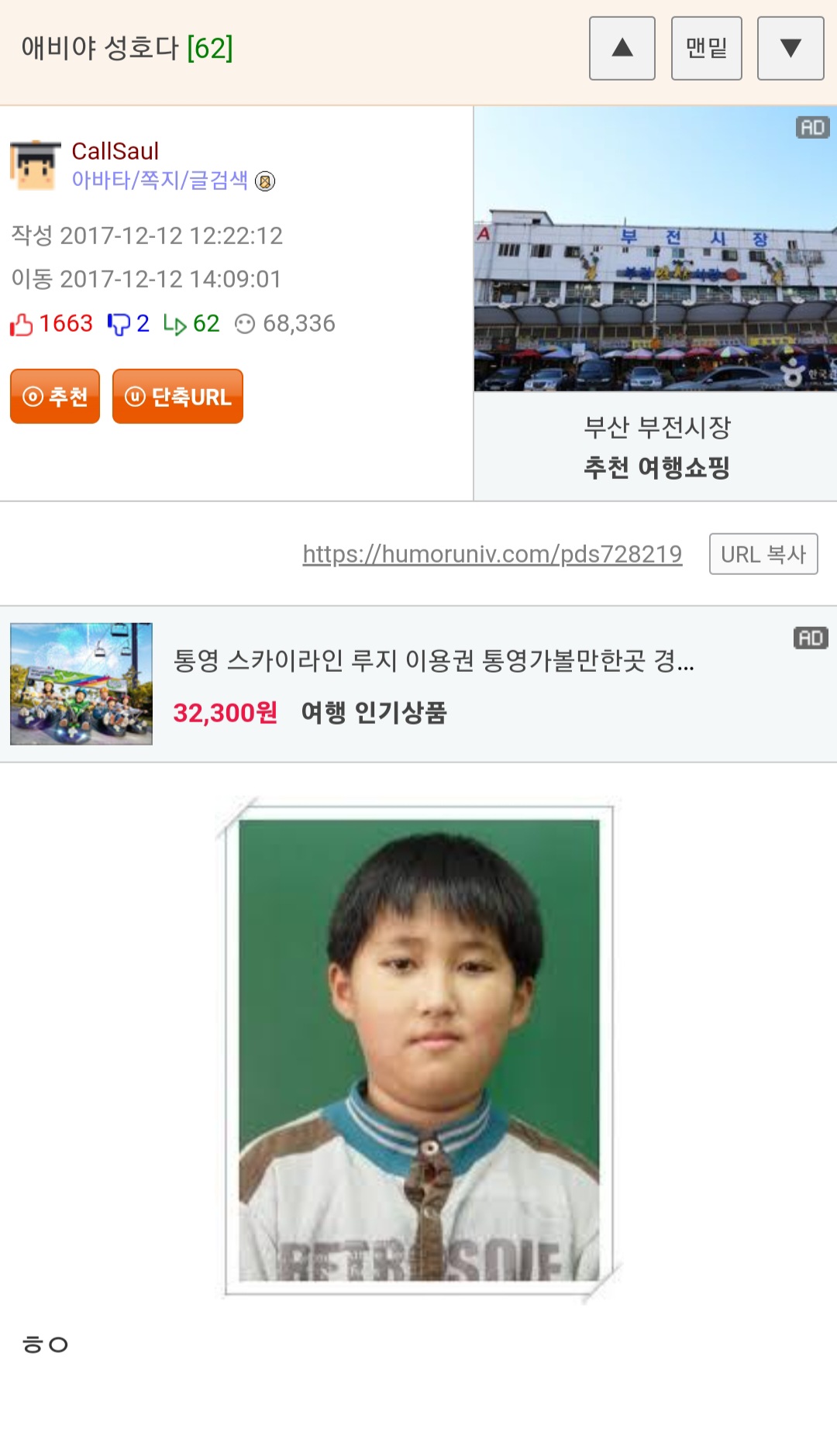This screenshot has width=837, height=1456.
Task: Tap the up arrow navigation button
Action: coord(622,48)
